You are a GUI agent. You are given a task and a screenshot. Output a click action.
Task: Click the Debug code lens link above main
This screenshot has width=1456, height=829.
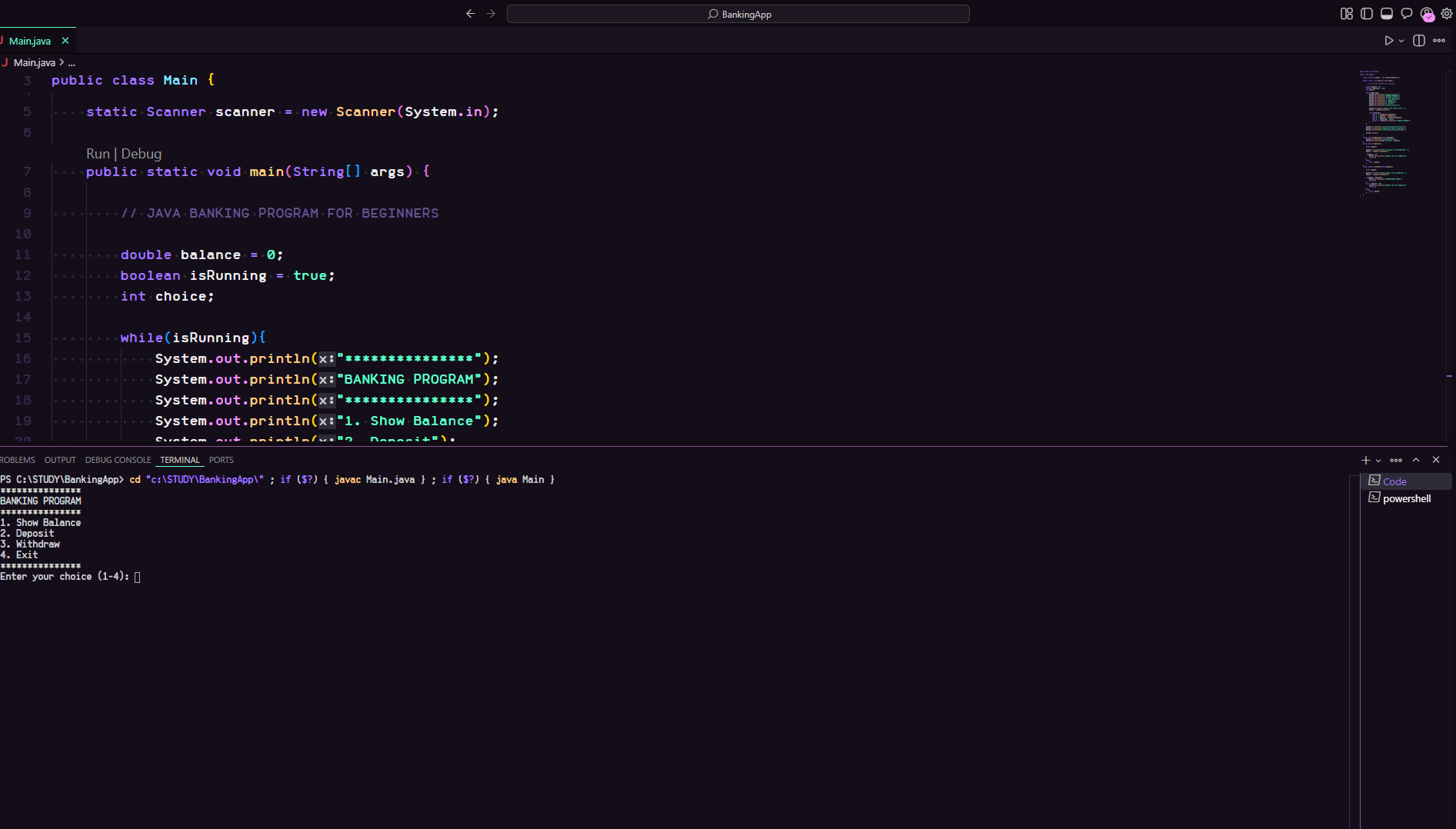pos(142,154)
